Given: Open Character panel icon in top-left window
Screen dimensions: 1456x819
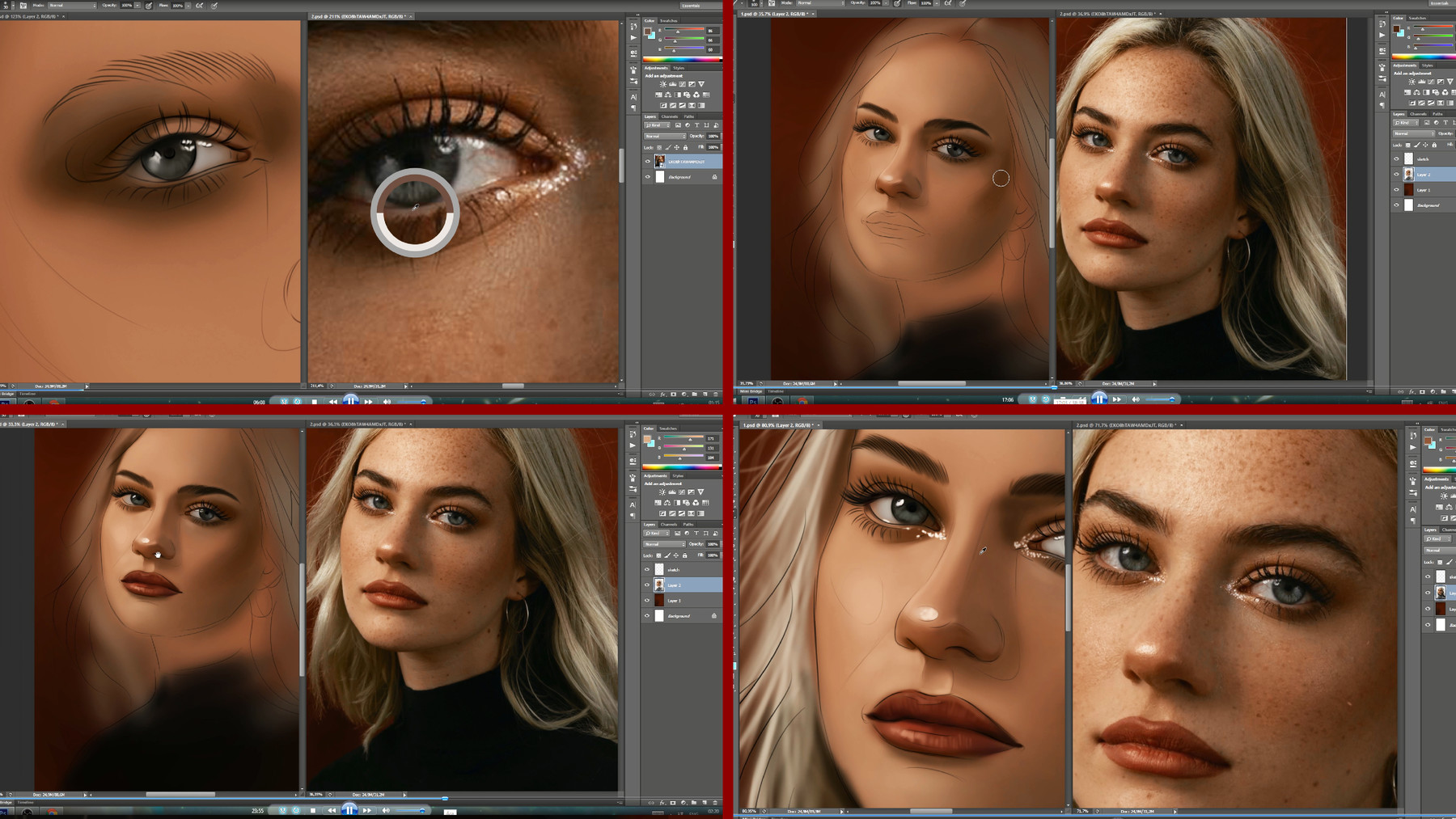Looking at the screenshot, I should pos(633,97).
